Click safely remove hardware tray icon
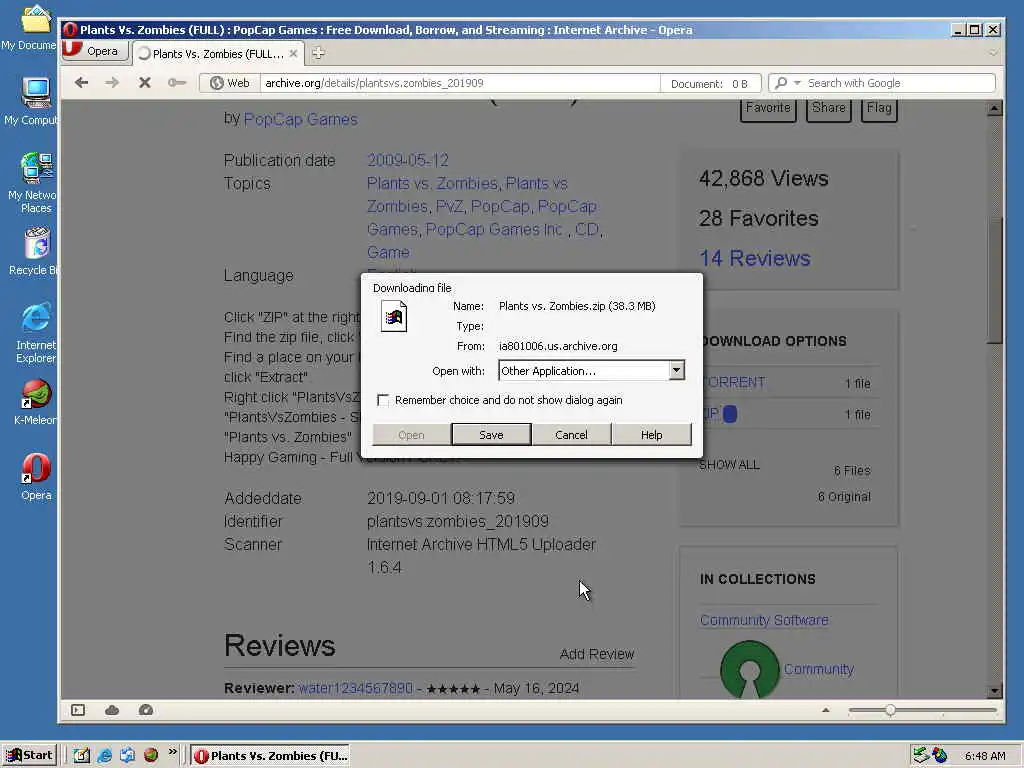 [x=921, y=756]
